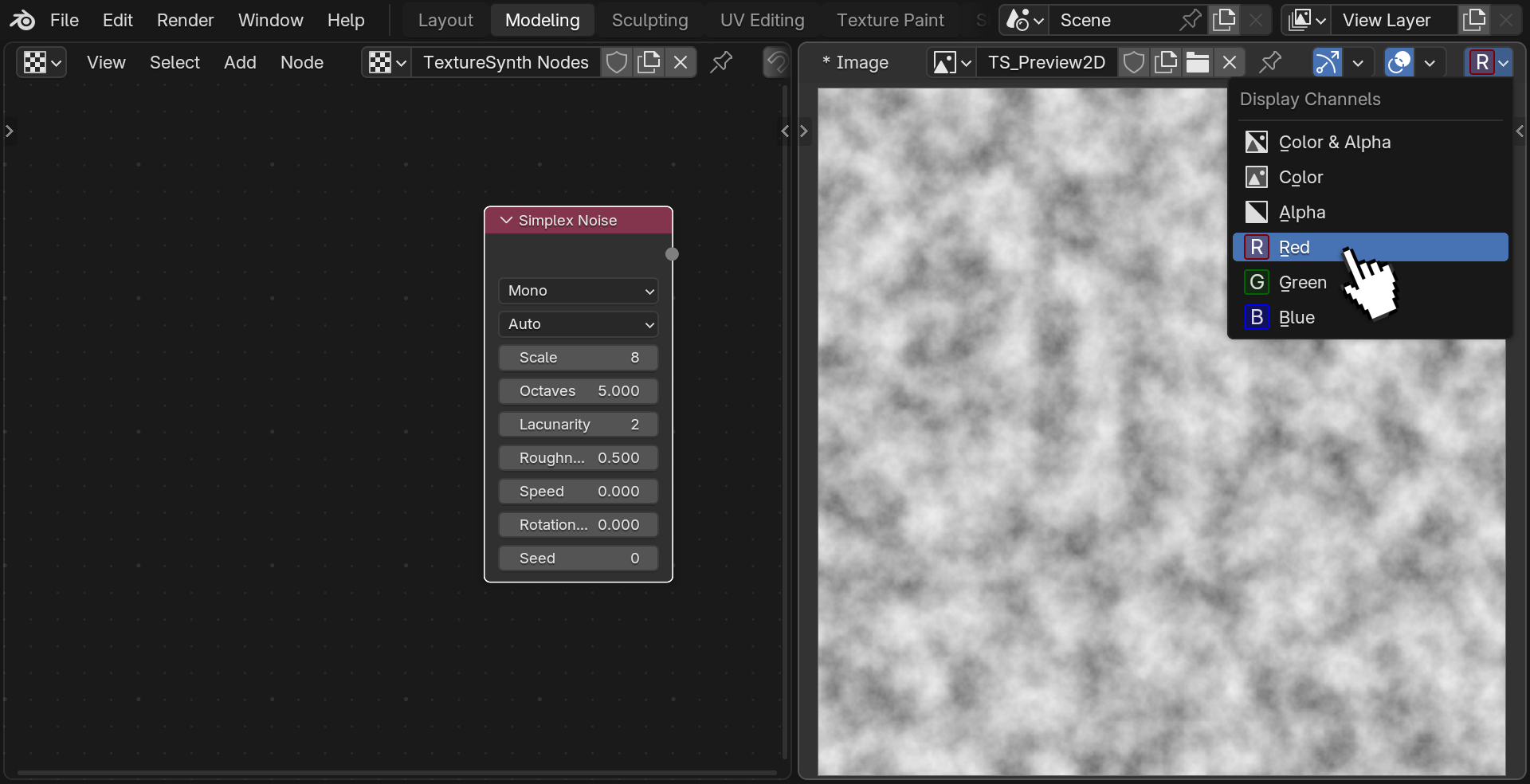Open the gizmo options dropdown arrow

point(1358,62)
